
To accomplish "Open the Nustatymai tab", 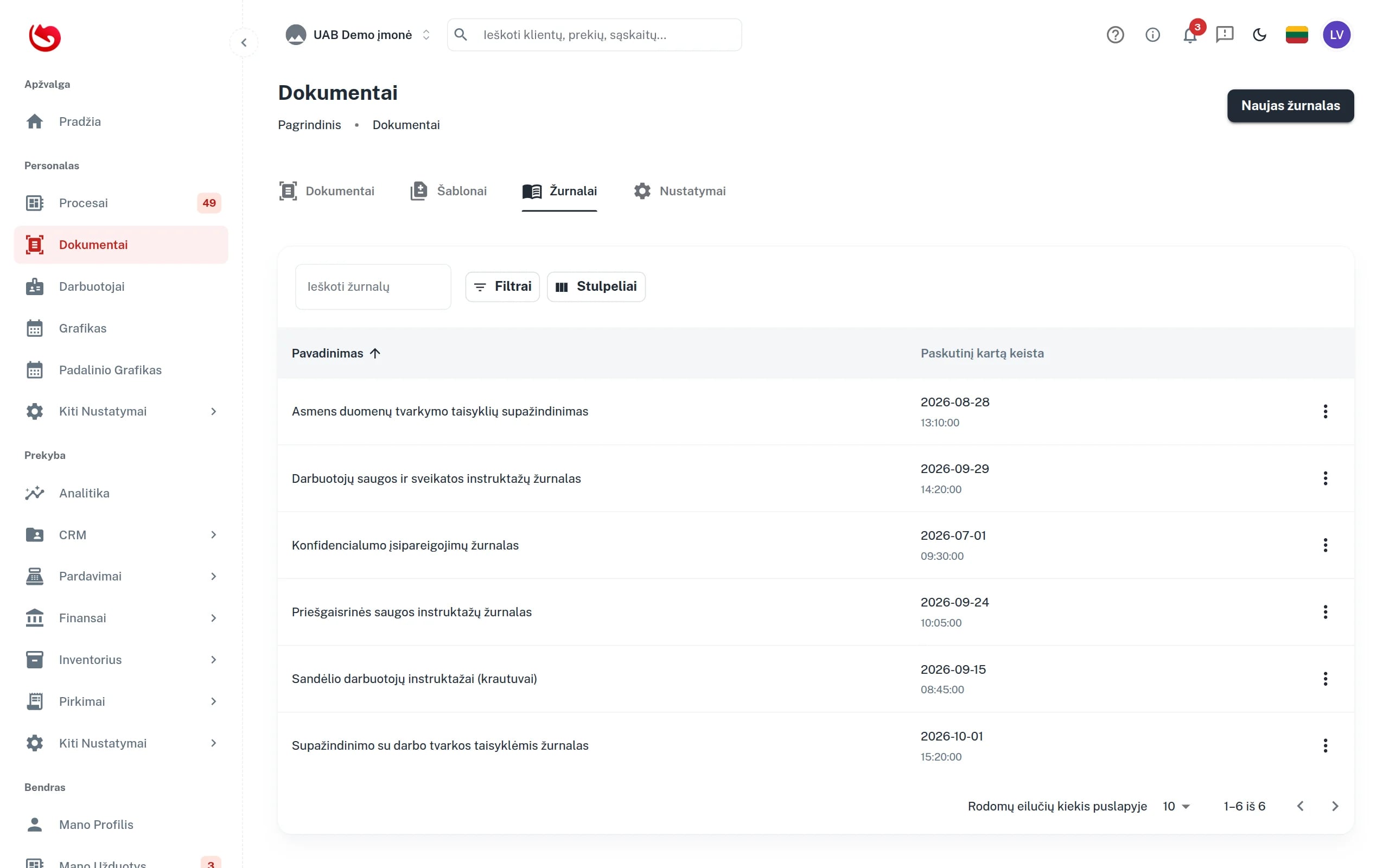I will coord(679,191).
